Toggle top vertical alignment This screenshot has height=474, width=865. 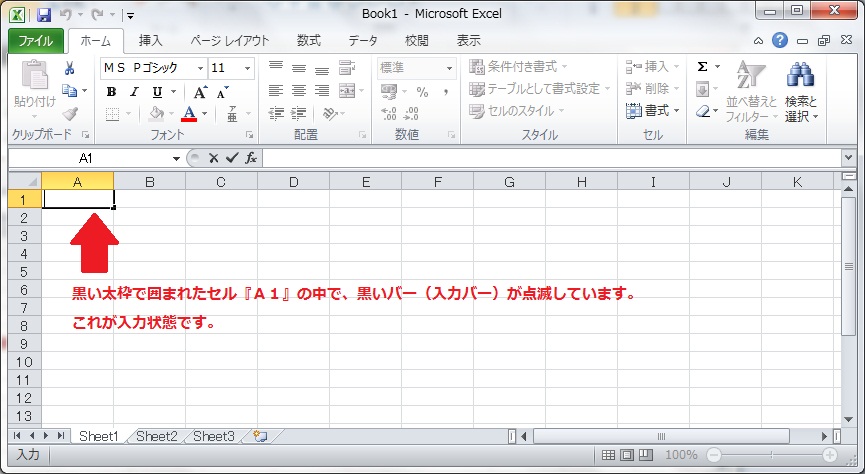tap(276, 67)
